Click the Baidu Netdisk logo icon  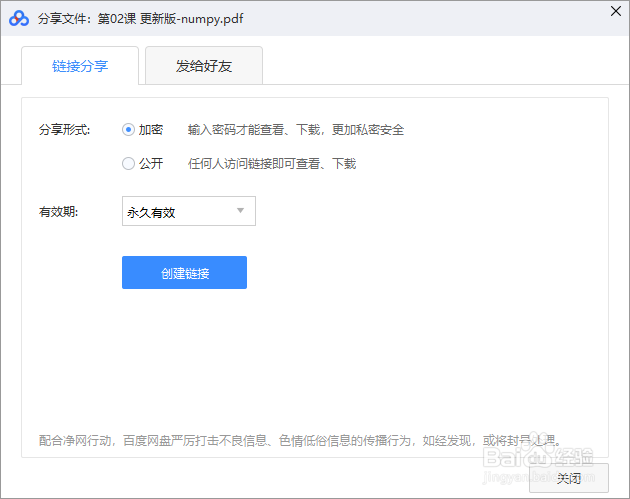19,18
